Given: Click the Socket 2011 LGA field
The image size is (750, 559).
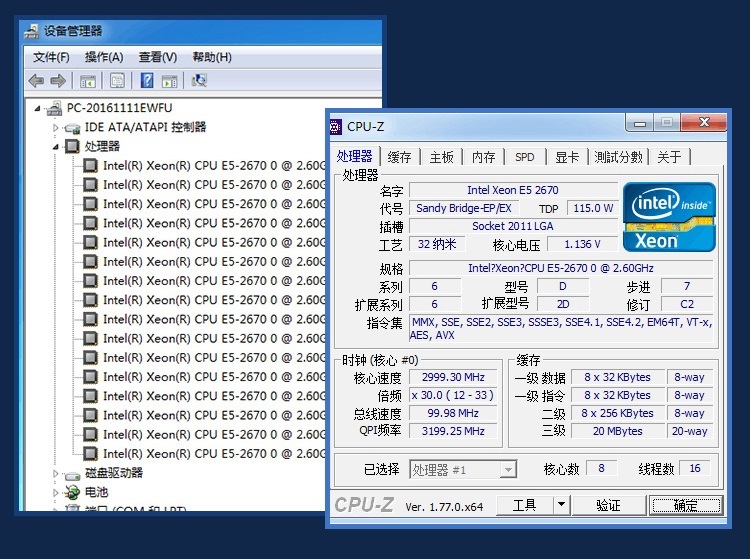Looking at the screenshot, I should 513,226.
